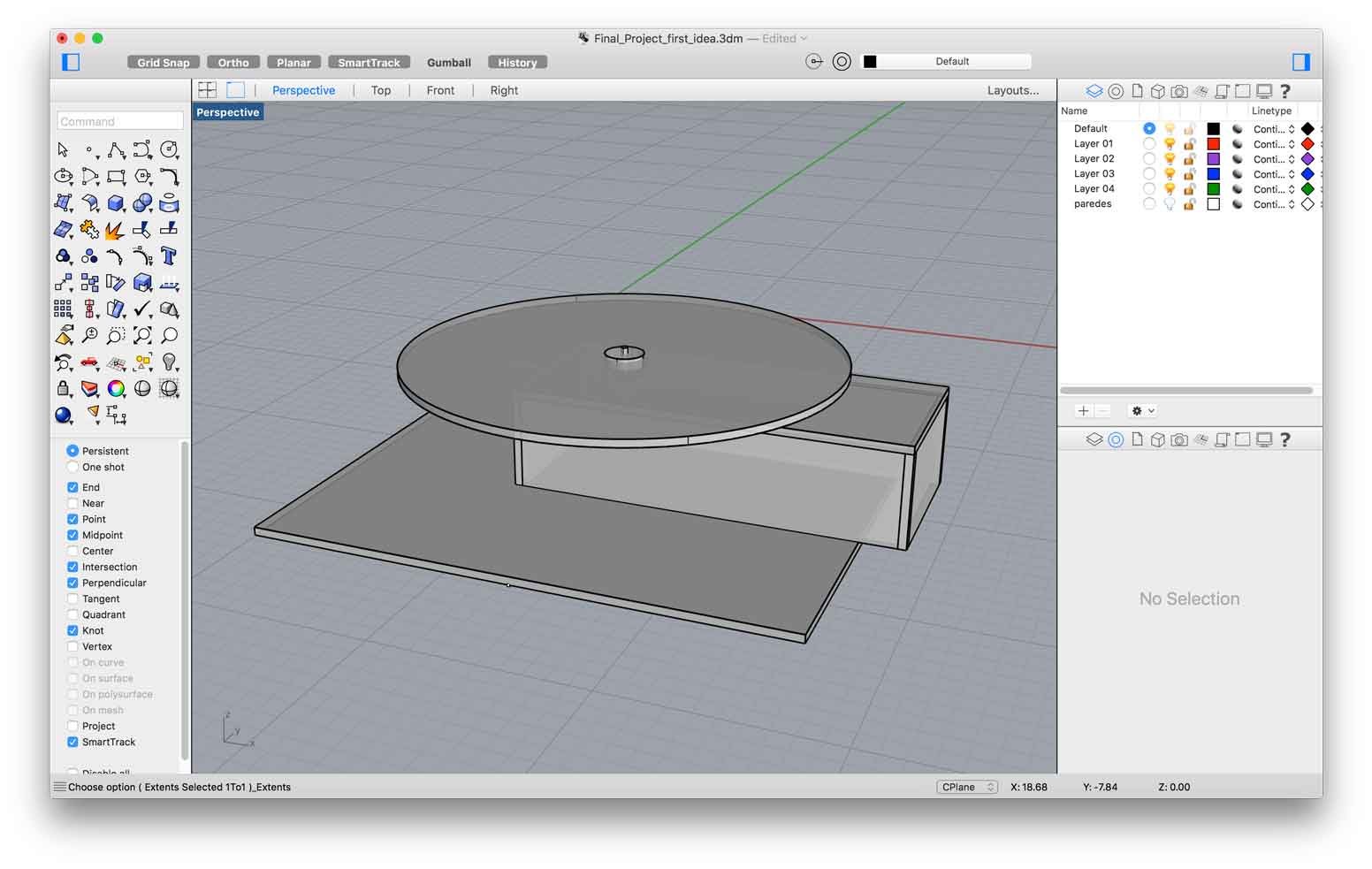
Task: Select the arrow pointer selection tool
Action: 63,149
